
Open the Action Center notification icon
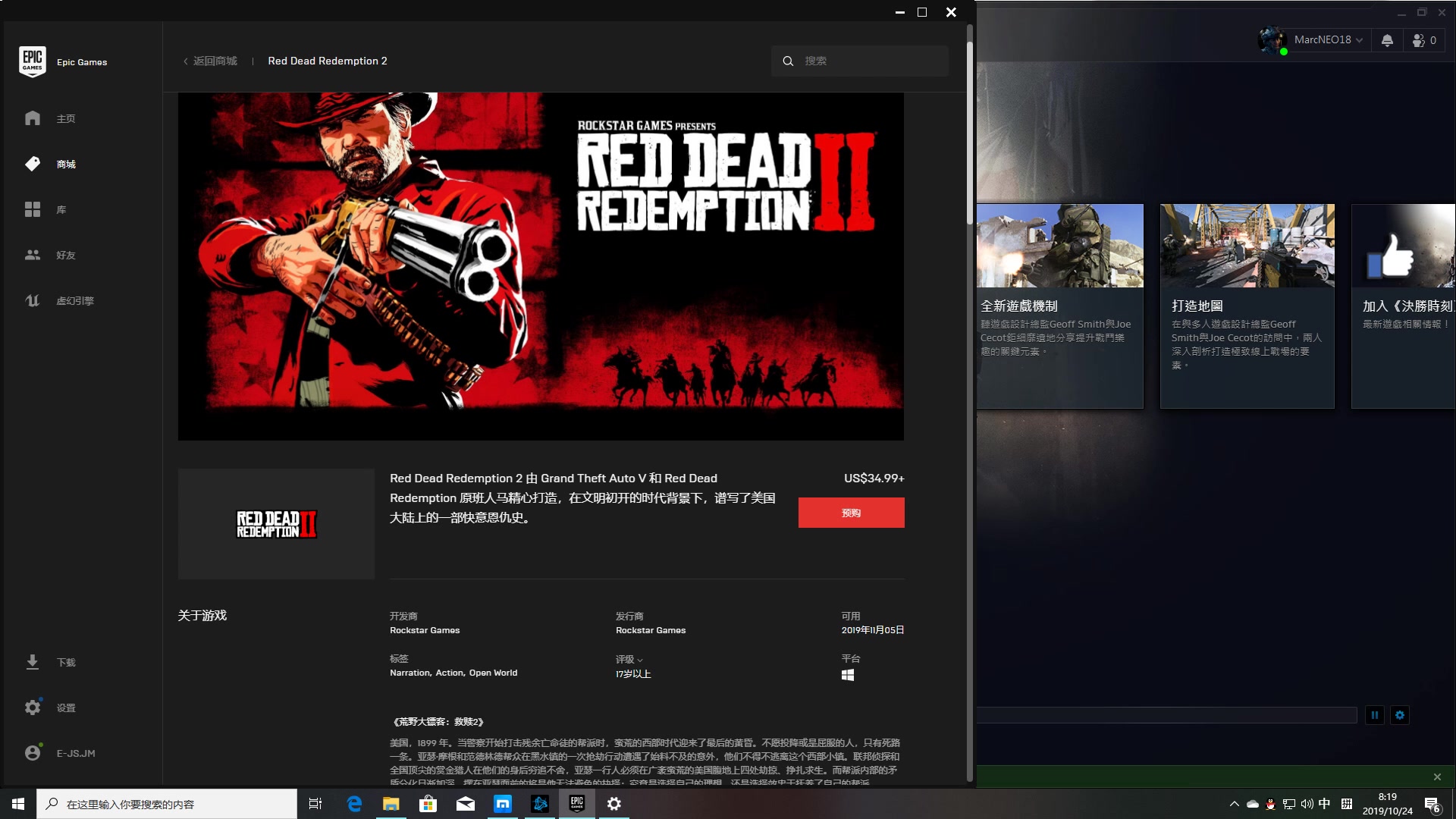[x=1432, y=805]
